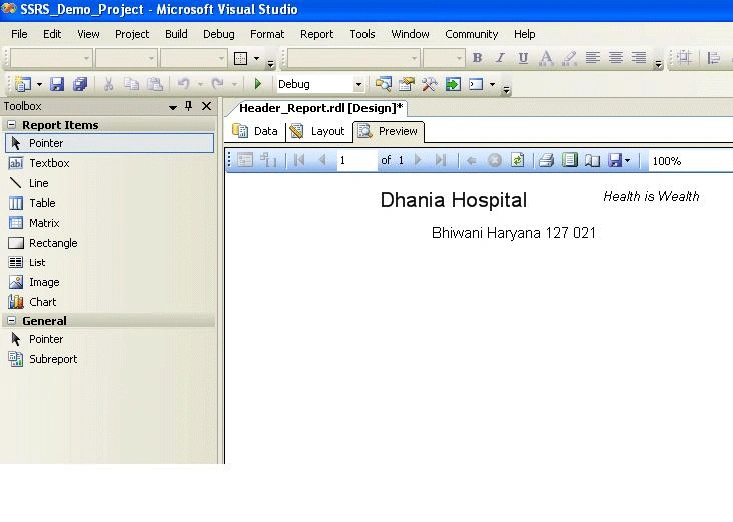
Task: Click the Foreground Color icon
Action: coord(546,58)
